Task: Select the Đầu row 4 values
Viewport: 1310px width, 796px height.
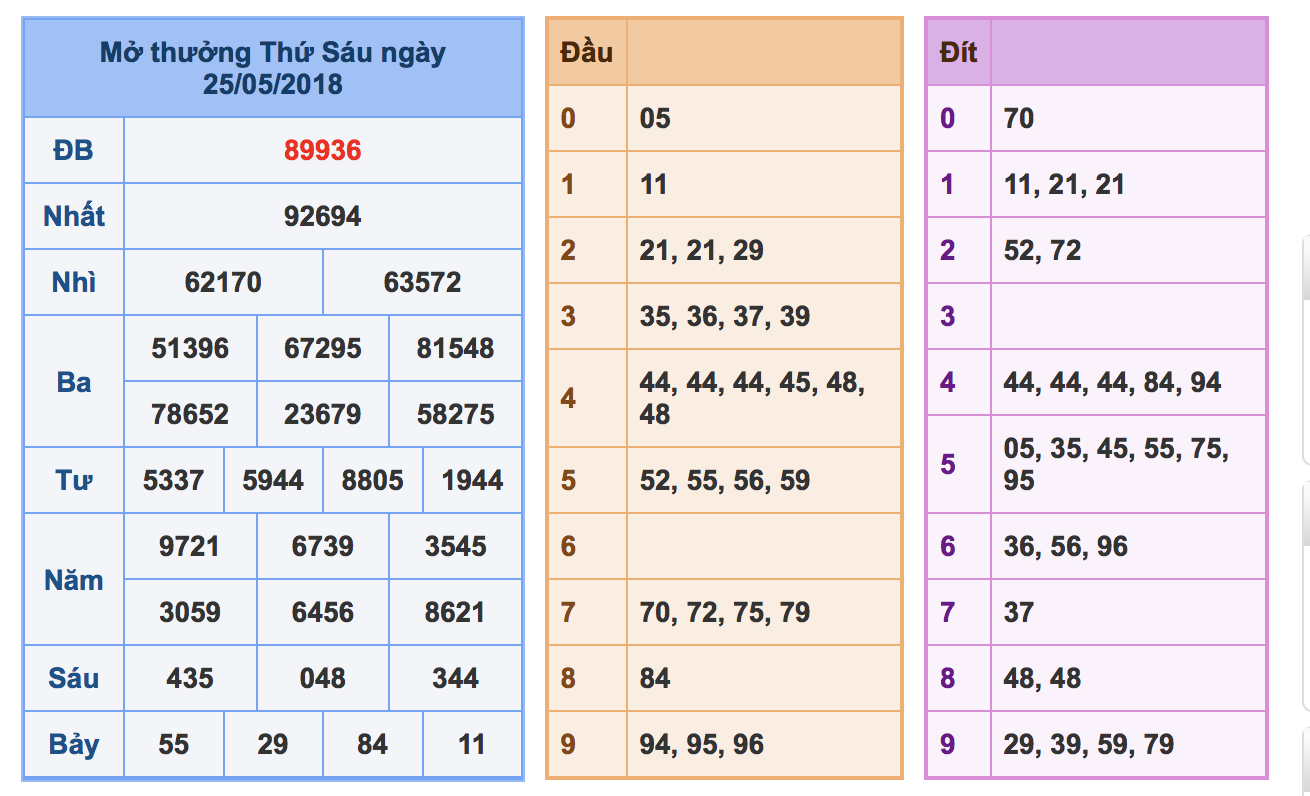Action: (x=752, y=398)
